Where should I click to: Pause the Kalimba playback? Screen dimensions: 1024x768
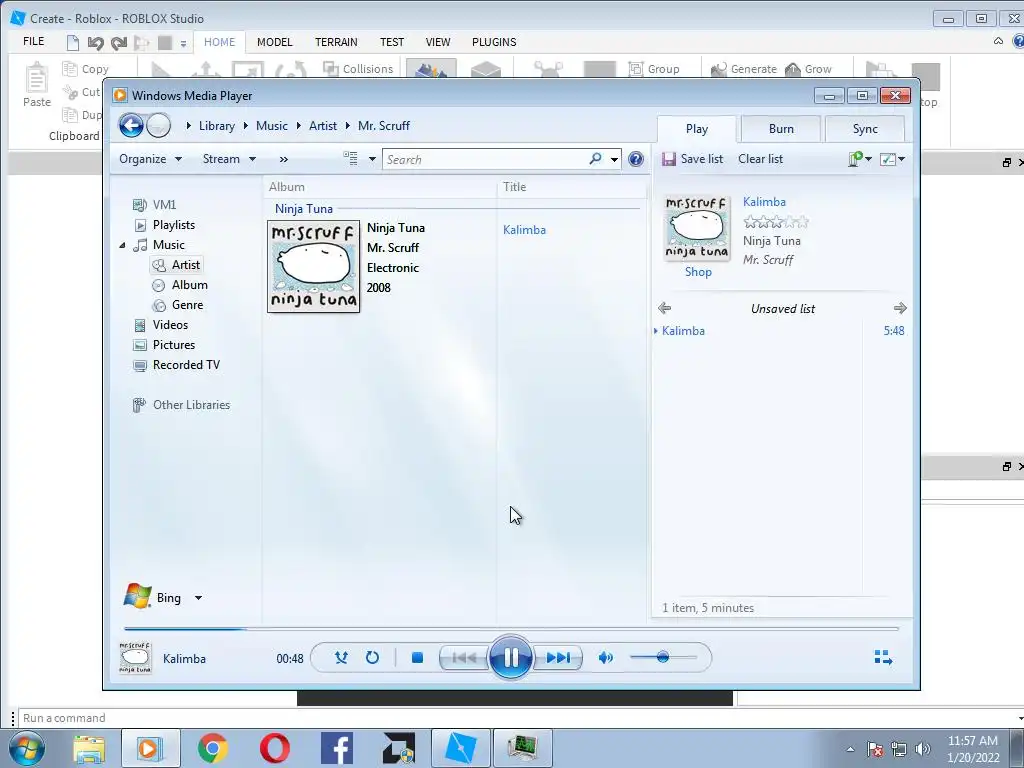click(511, 657)
